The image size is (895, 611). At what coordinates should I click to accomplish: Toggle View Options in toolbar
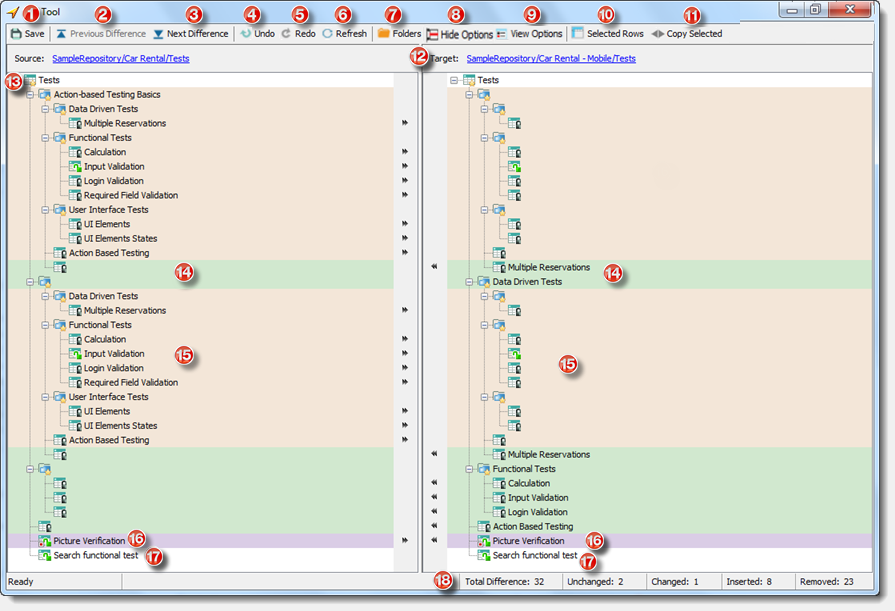point(529,34)
